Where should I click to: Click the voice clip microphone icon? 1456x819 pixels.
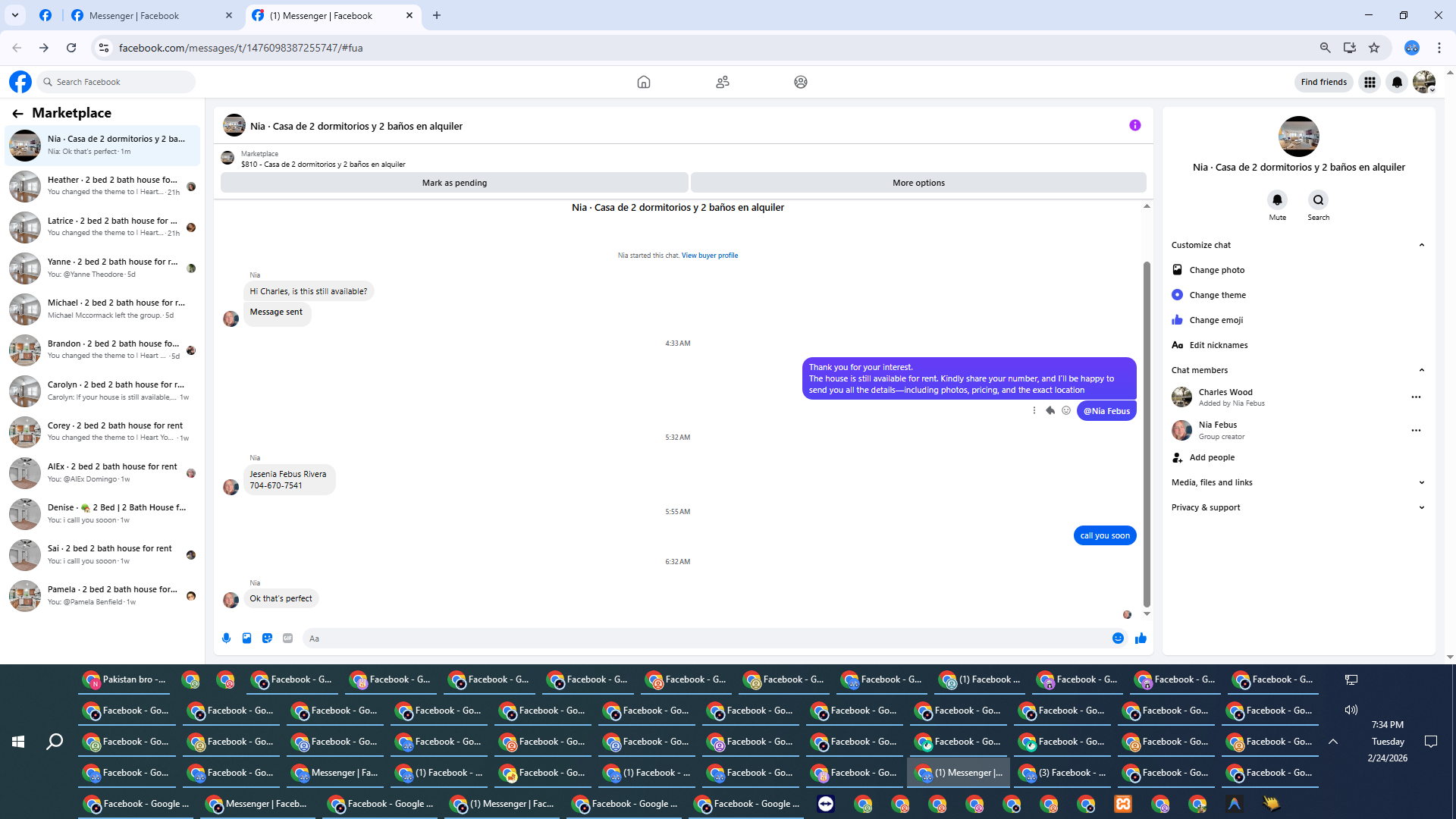tap(226, 639)
